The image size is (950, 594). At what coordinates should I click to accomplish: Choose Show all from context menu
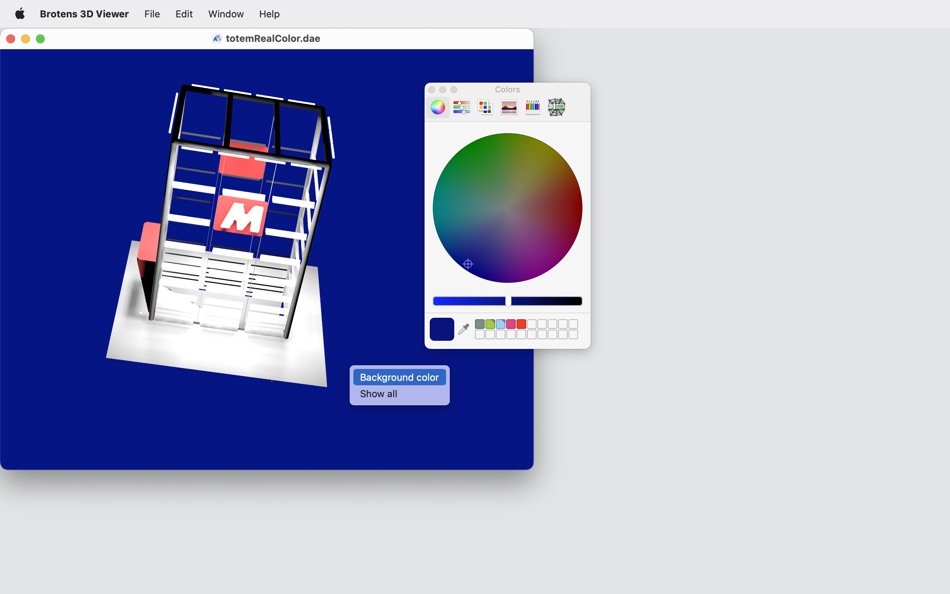point(379,393)
